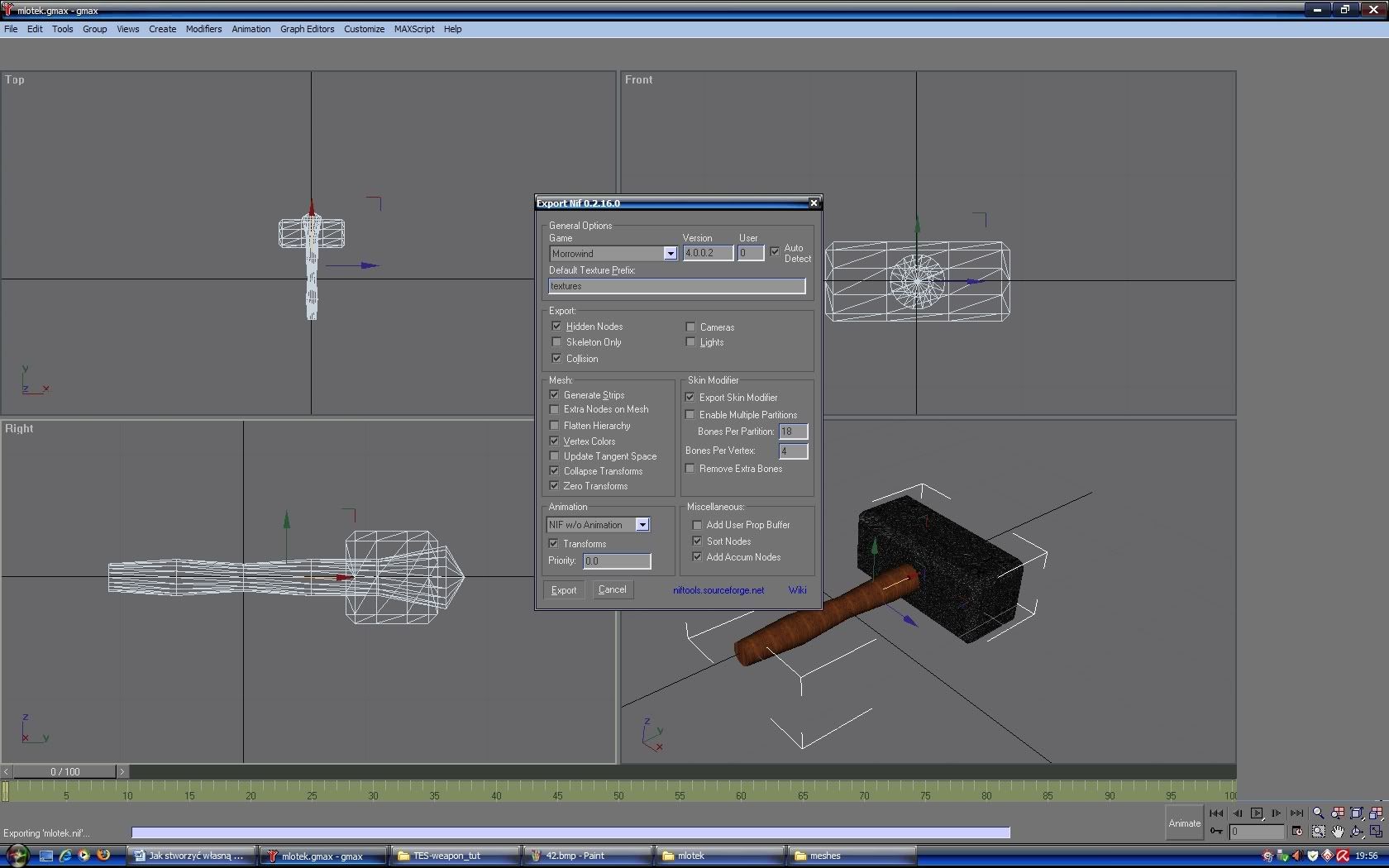Click the Cancel button
Image resolution: width=1389 pixels, height=868 pixels.
click(x=613, y=589)
